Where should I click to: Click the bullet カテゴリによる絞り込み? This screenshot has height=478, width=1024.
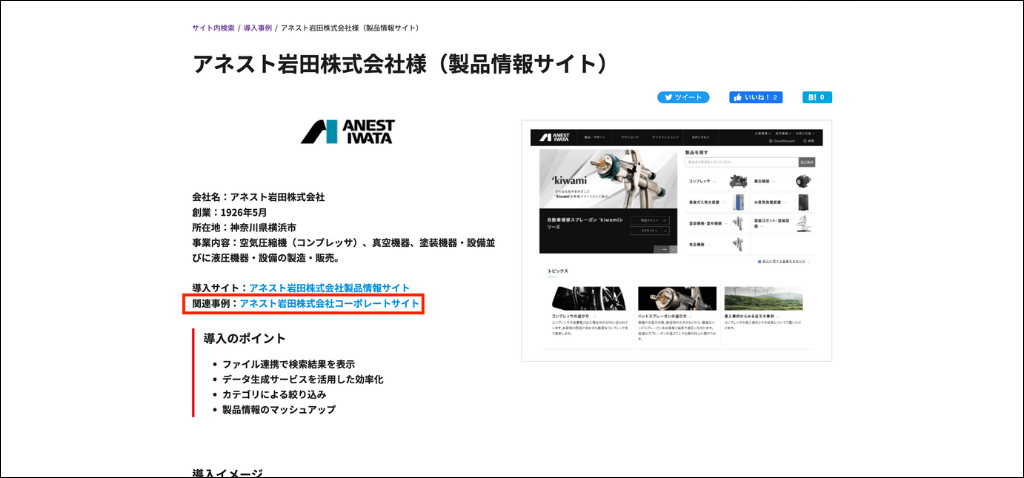[274, 394]
